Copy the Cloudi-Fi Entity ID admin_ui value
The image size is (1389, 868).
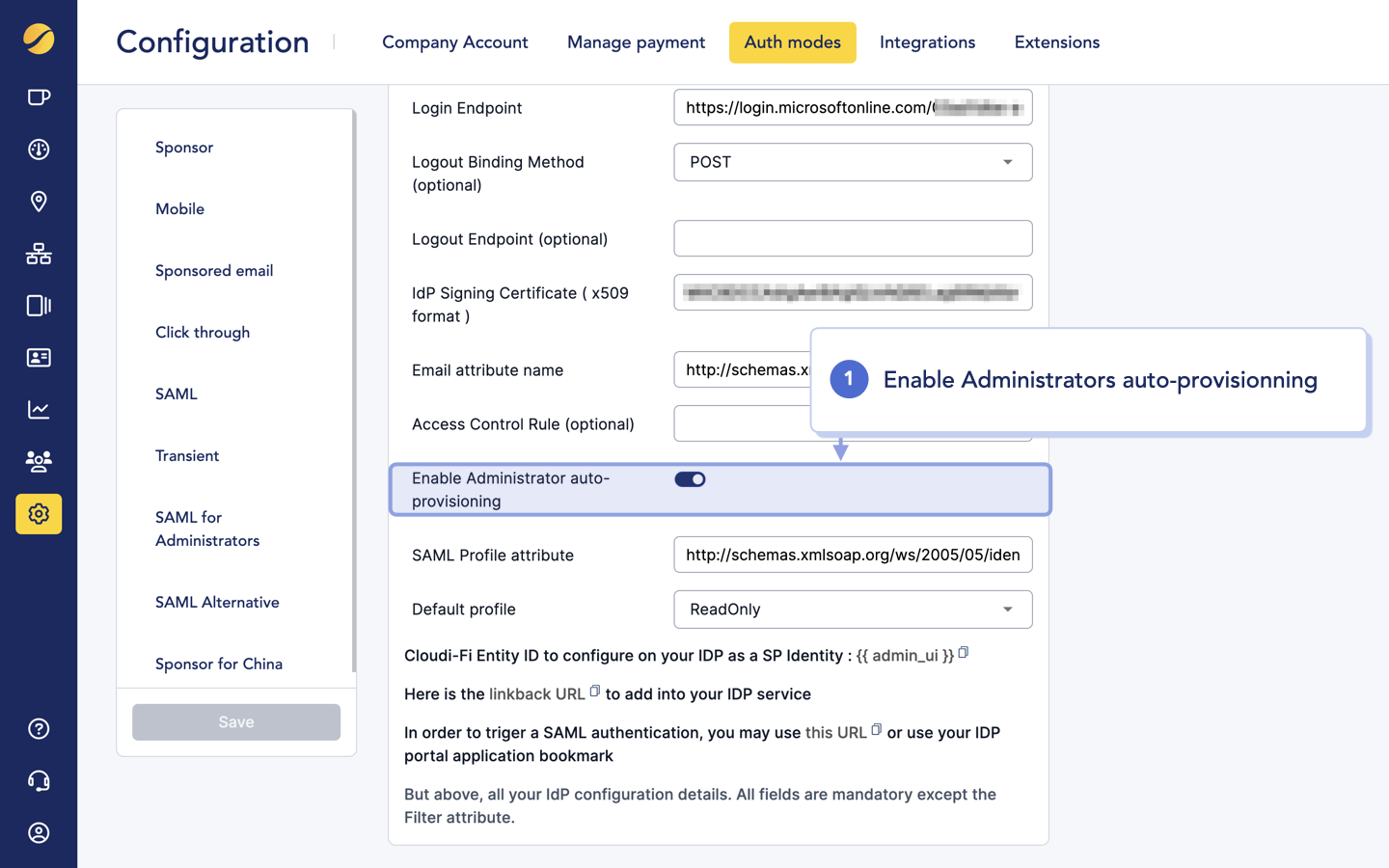pos(963,652)
